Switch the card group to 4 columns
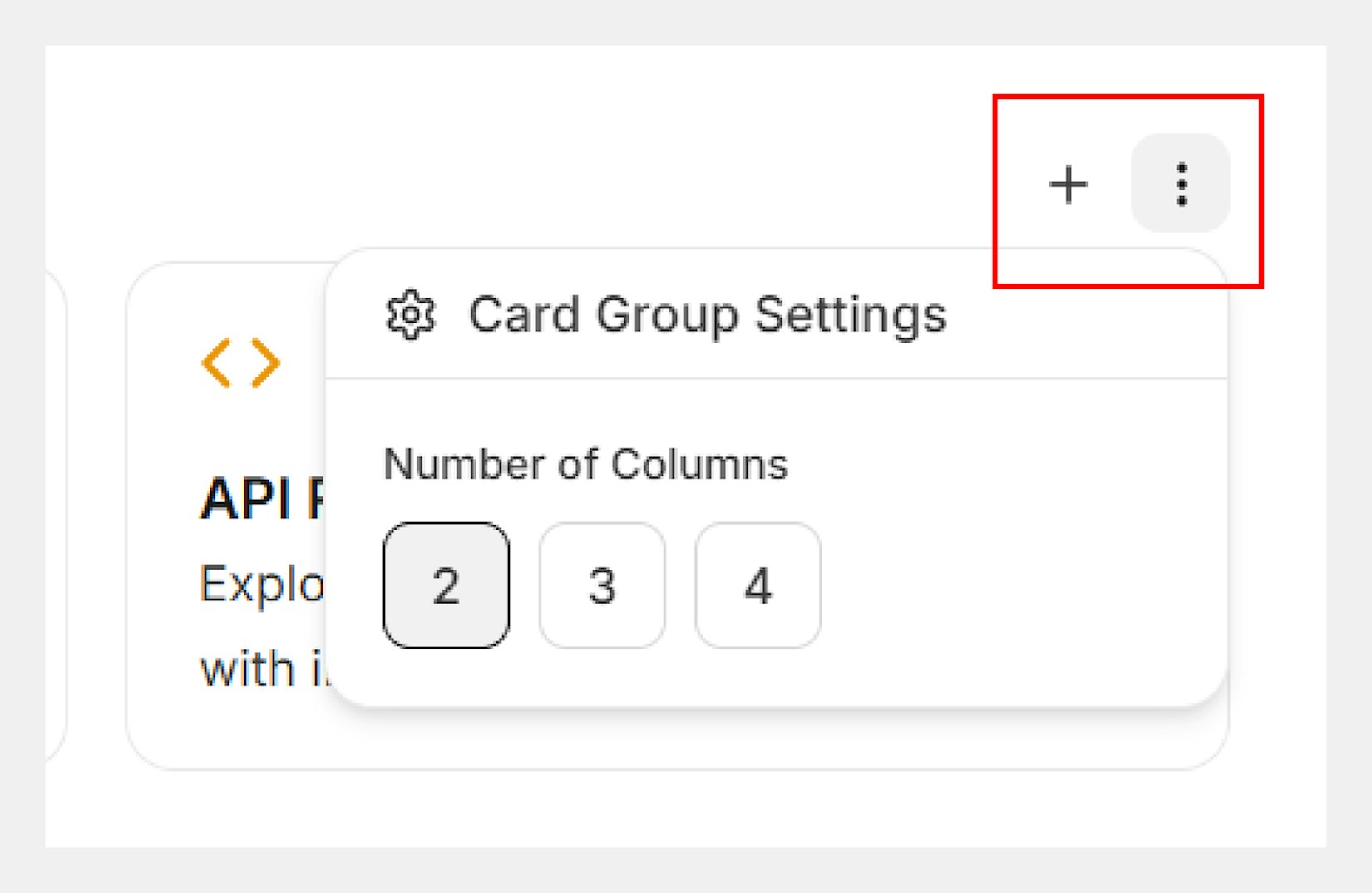The width and height of the screenshot is (1372, 893). [758, 585]
